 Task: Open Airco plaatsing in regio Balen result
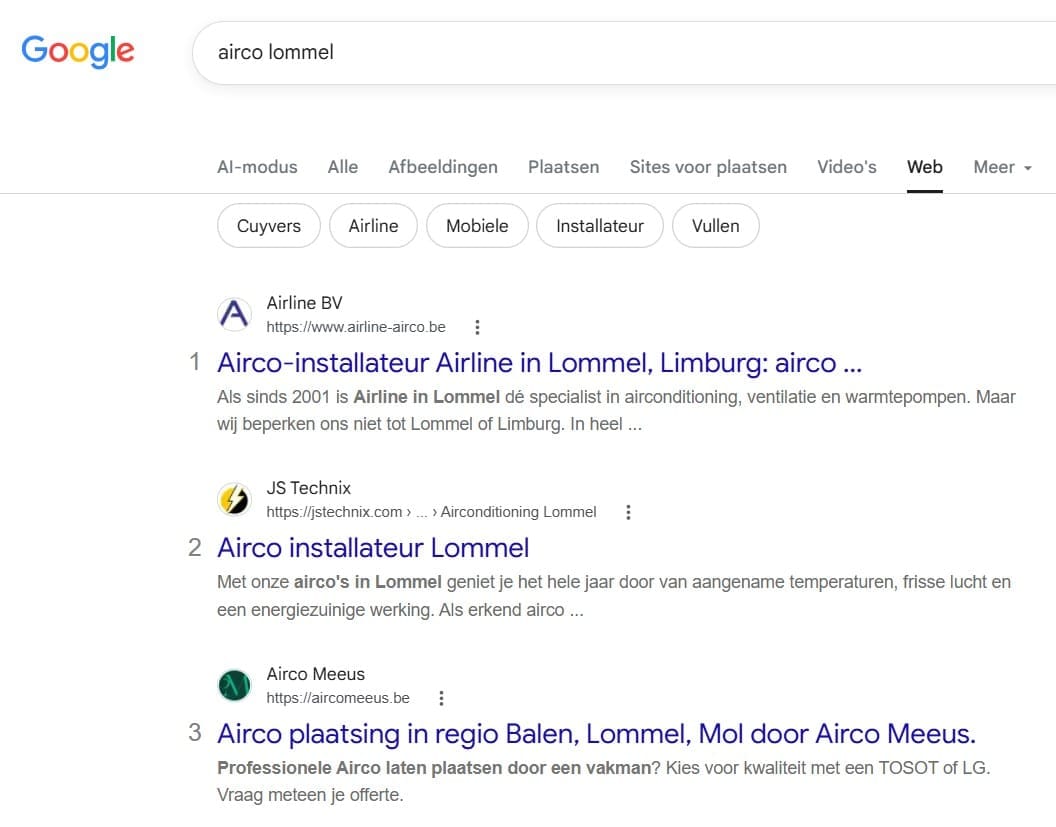(x=596, y=733)
